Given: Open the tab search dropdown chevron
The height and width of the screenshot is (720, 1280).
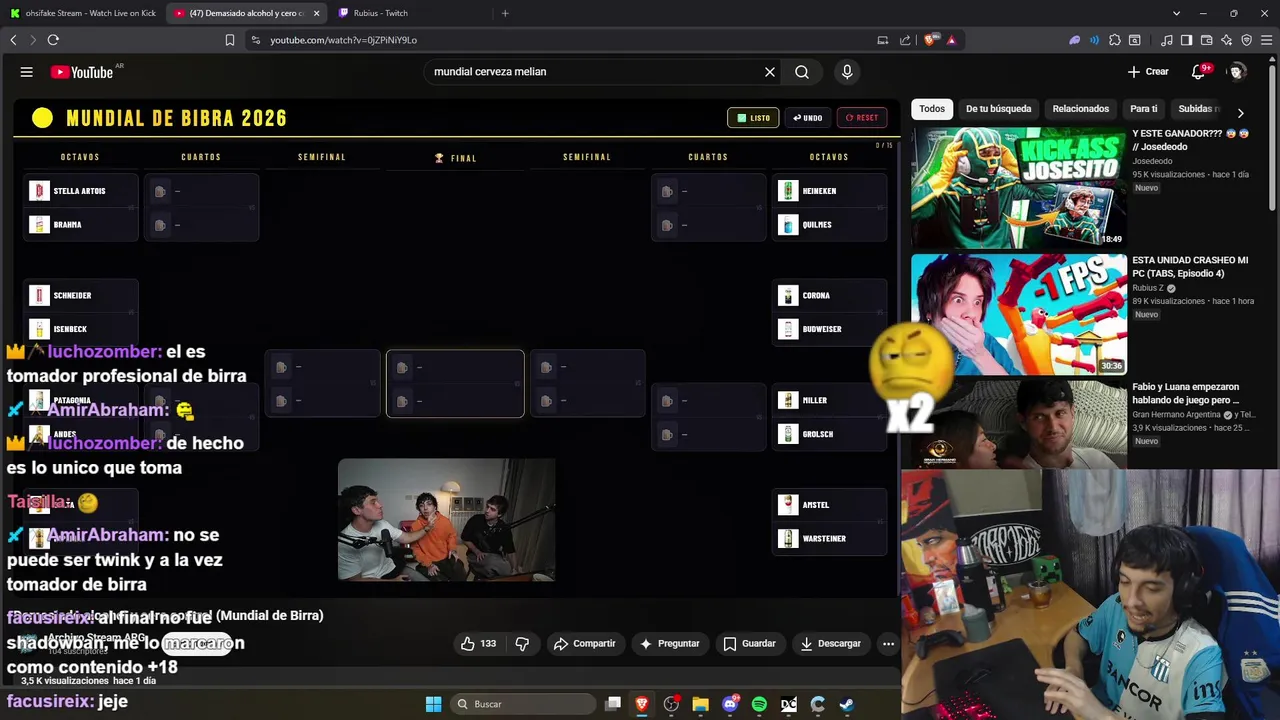Looking at the screenshot, I should pos(1177,13).
